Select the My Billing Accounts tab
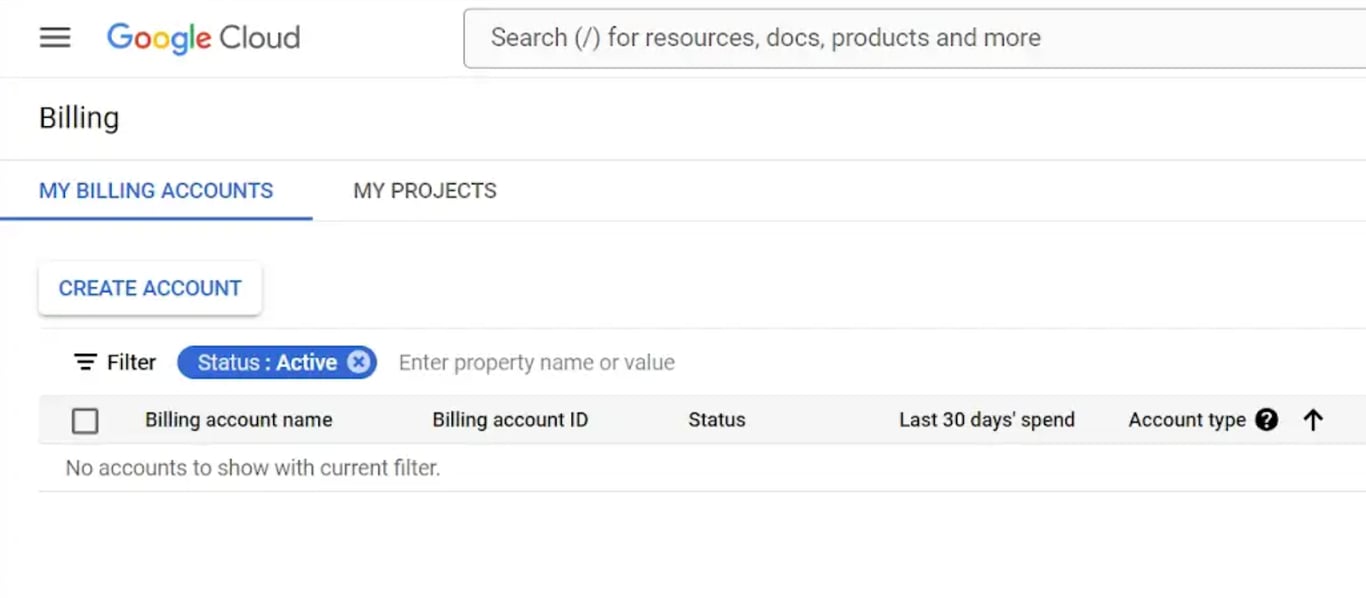This screenshot has width=1366, height=598. click(156, 191)
